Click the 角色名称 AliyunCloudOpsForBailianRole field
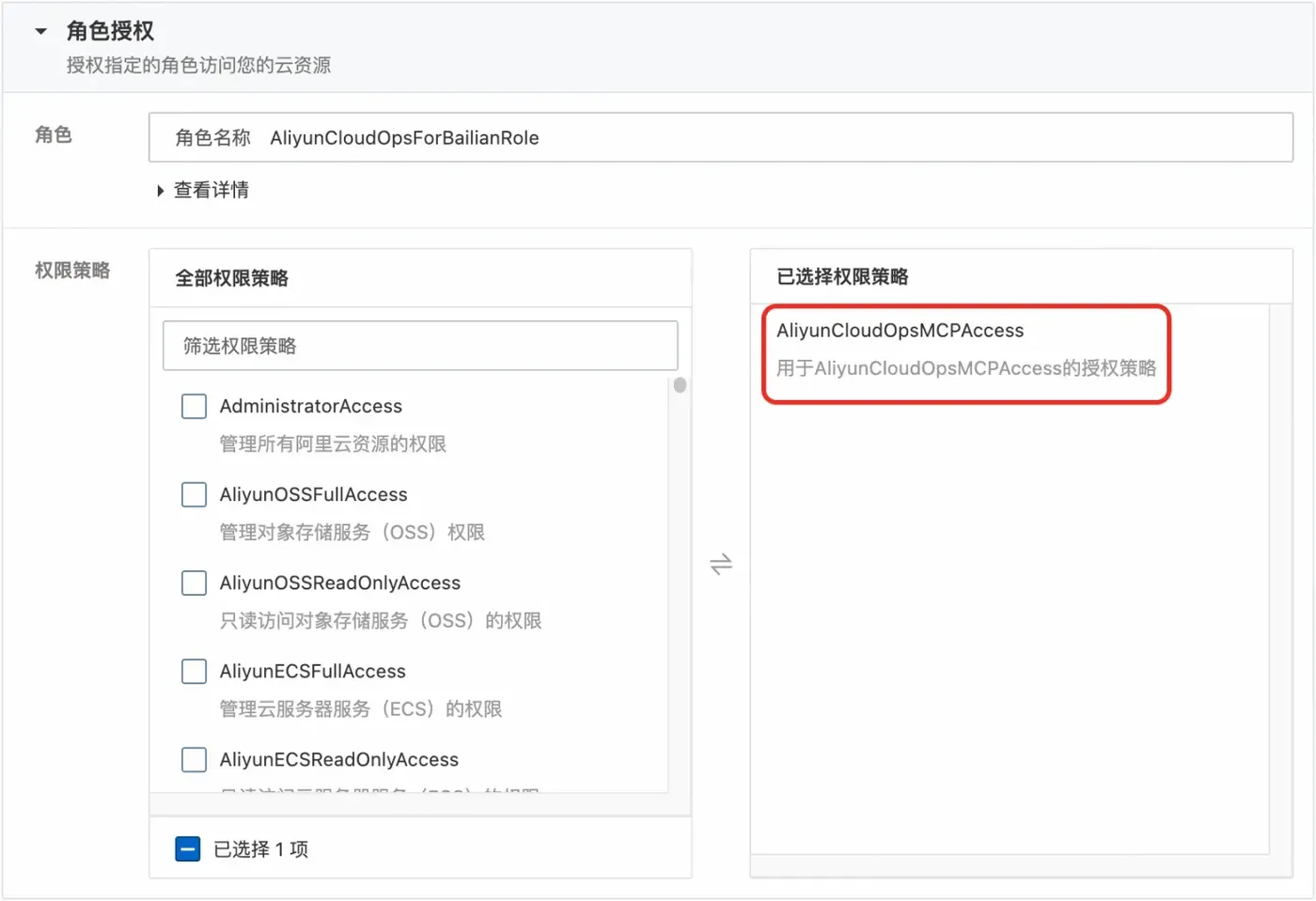 (x=721, y=137)
